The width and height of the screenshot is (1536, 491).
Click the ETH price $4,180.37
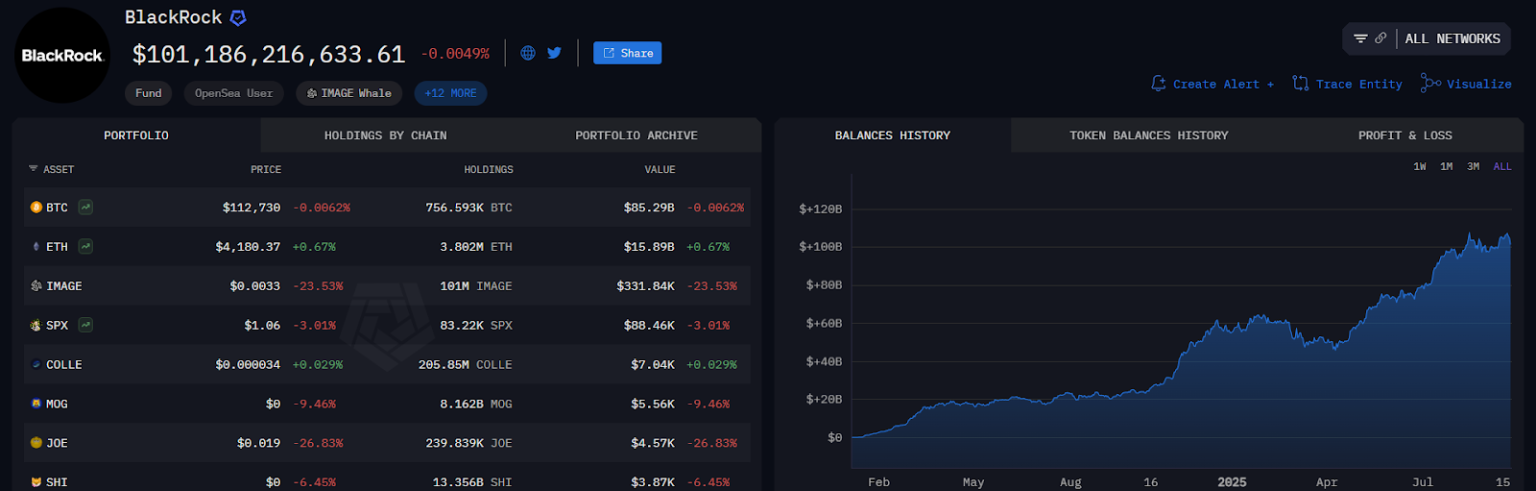(x=247, y=246)
